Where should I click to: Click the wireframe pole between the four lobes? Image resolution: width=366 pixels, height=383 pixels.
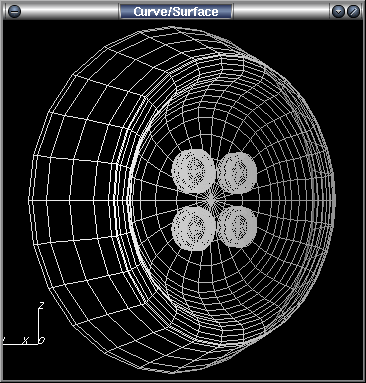pos(211,200)
